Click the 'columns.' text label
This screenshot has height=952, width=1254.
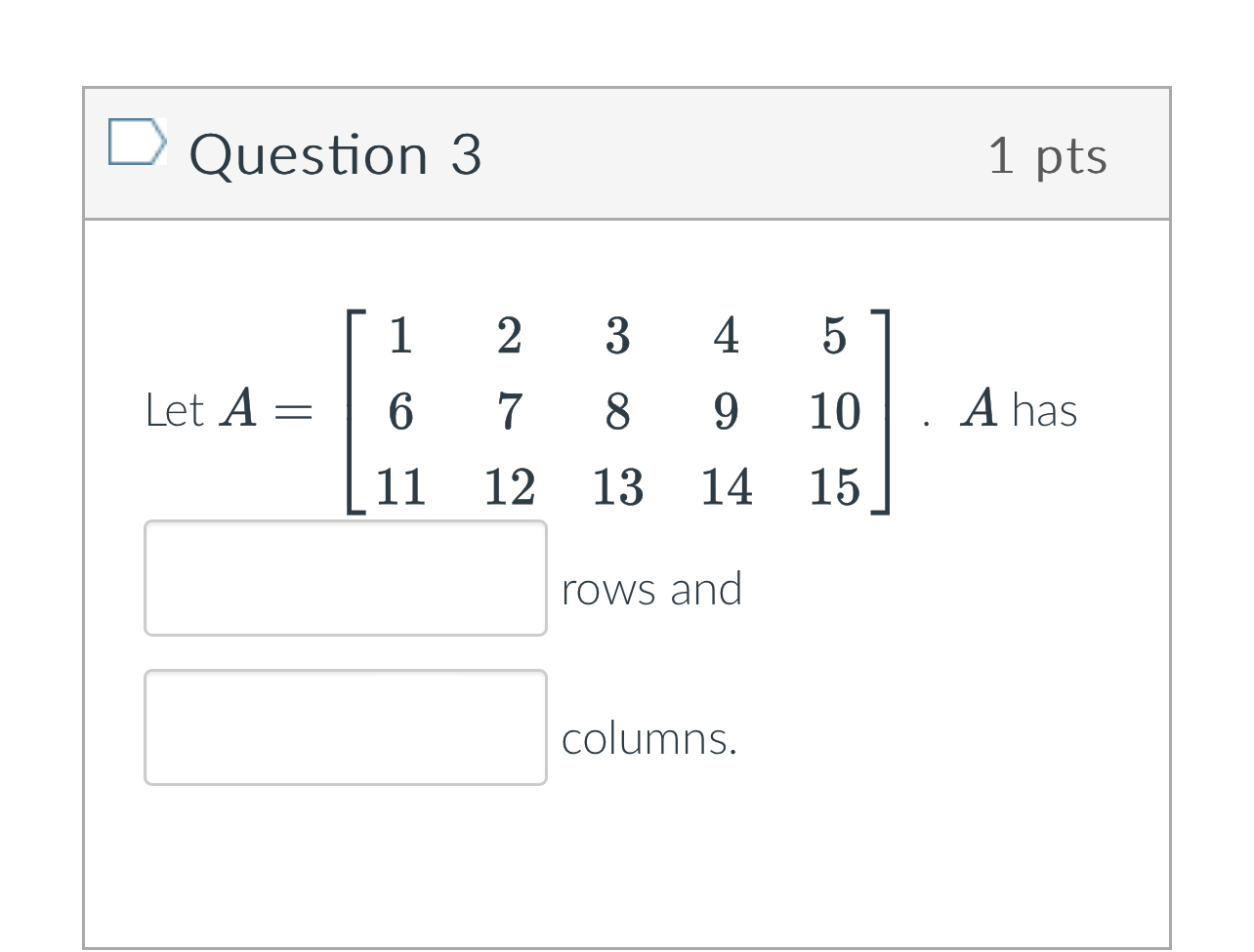pyautogui.click(x=649, y=738)
